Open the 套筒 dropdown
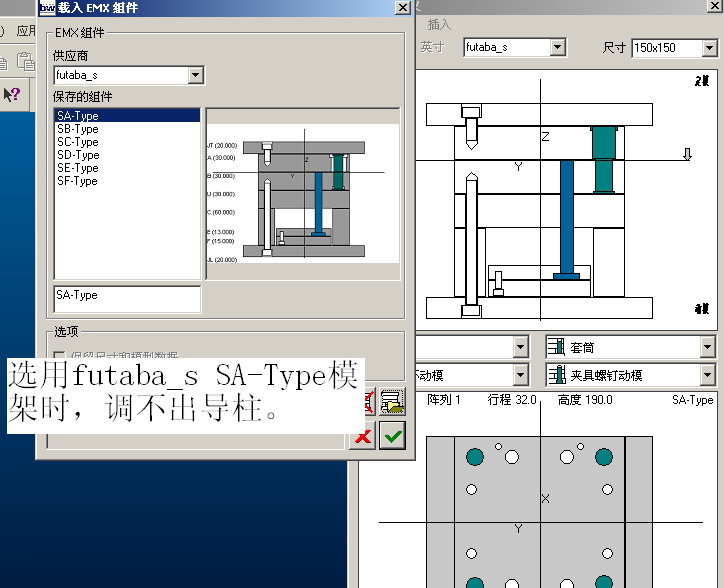The image size is (724, 588). click(707, 347)
